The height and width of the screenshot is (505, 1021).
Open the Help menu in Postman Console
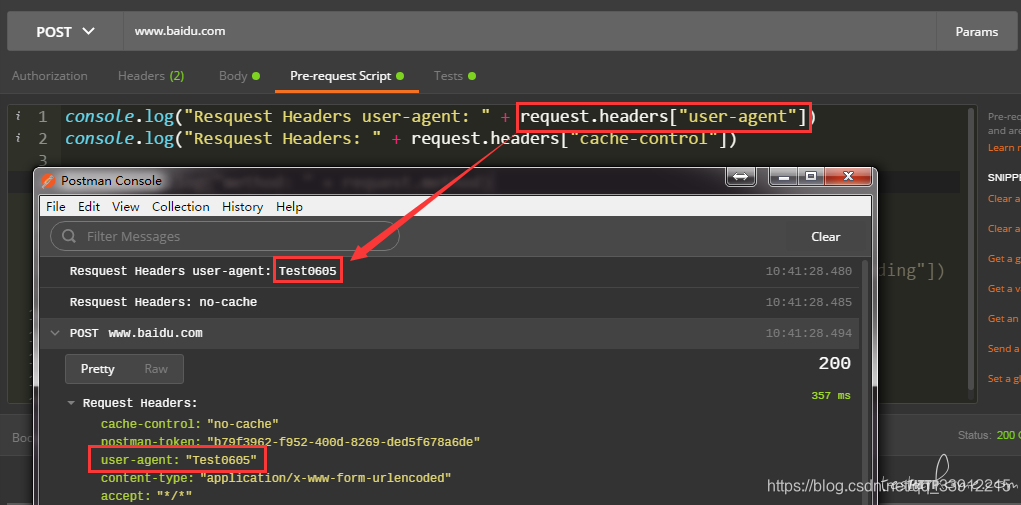289,207
